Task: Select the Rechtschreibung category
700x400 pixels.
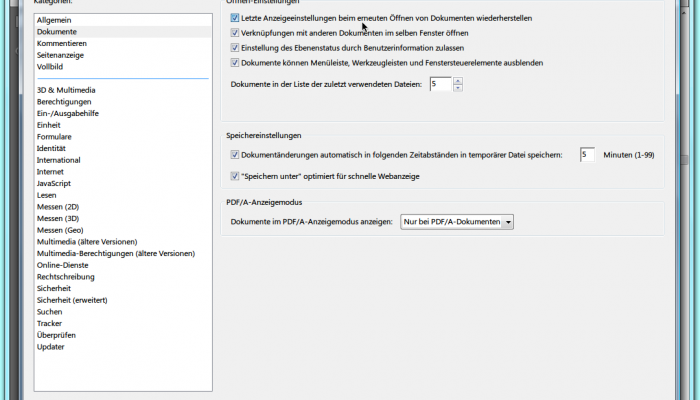Action: [x=66, y=277]
